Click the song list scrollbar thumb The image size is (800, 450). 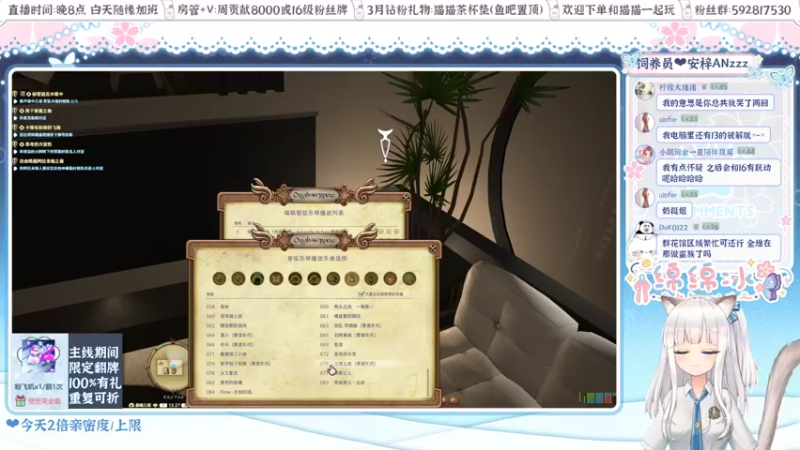pyautogui.click(x=428, y=382)
